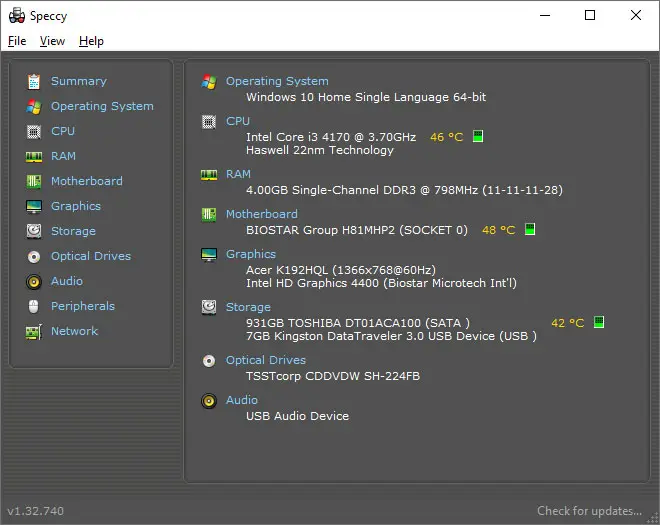Click the Network card icon in sidebar
660x525 pixels.
(34, 332)
